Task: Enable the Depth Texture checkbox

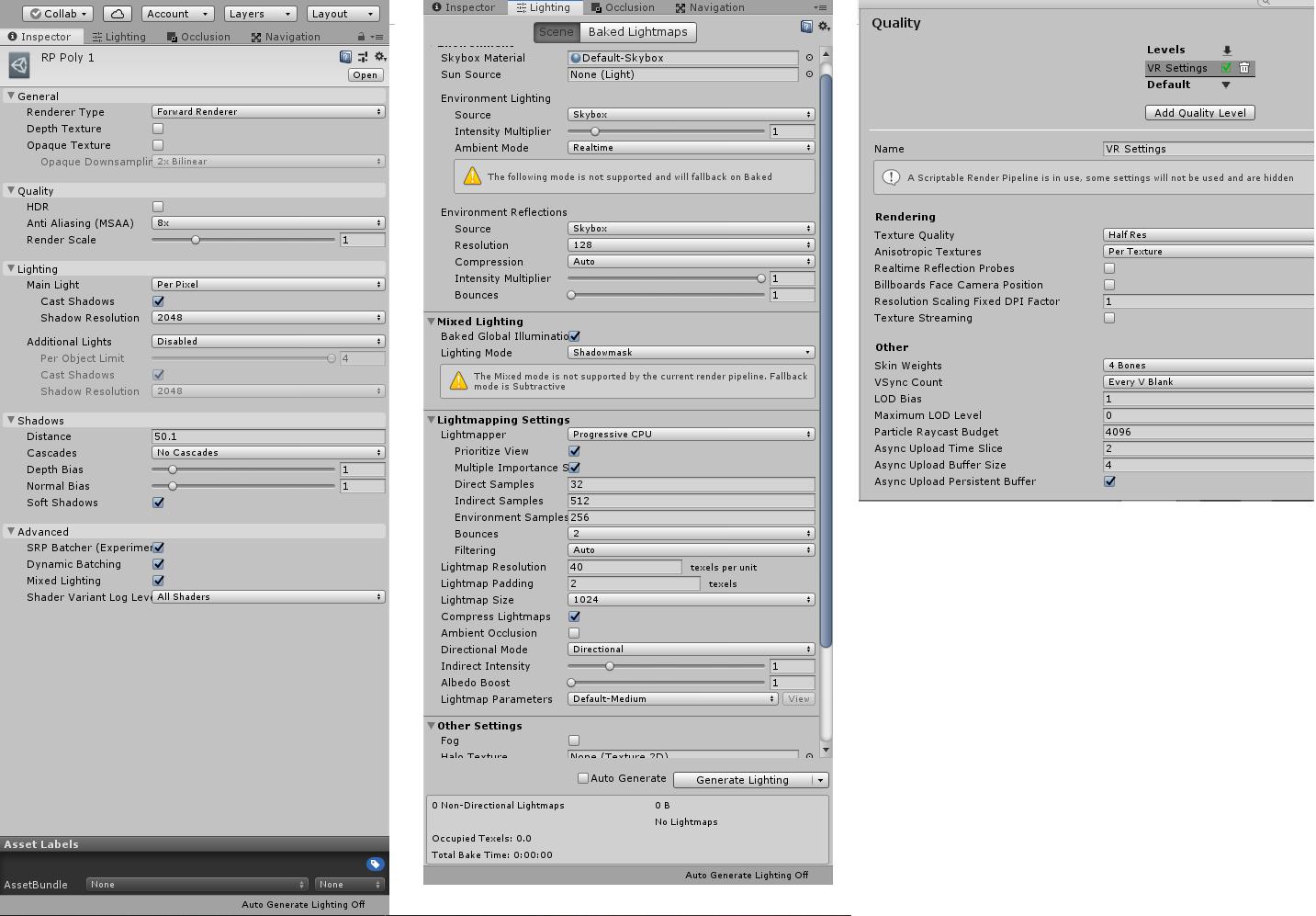Action: [x=158, y=129]
